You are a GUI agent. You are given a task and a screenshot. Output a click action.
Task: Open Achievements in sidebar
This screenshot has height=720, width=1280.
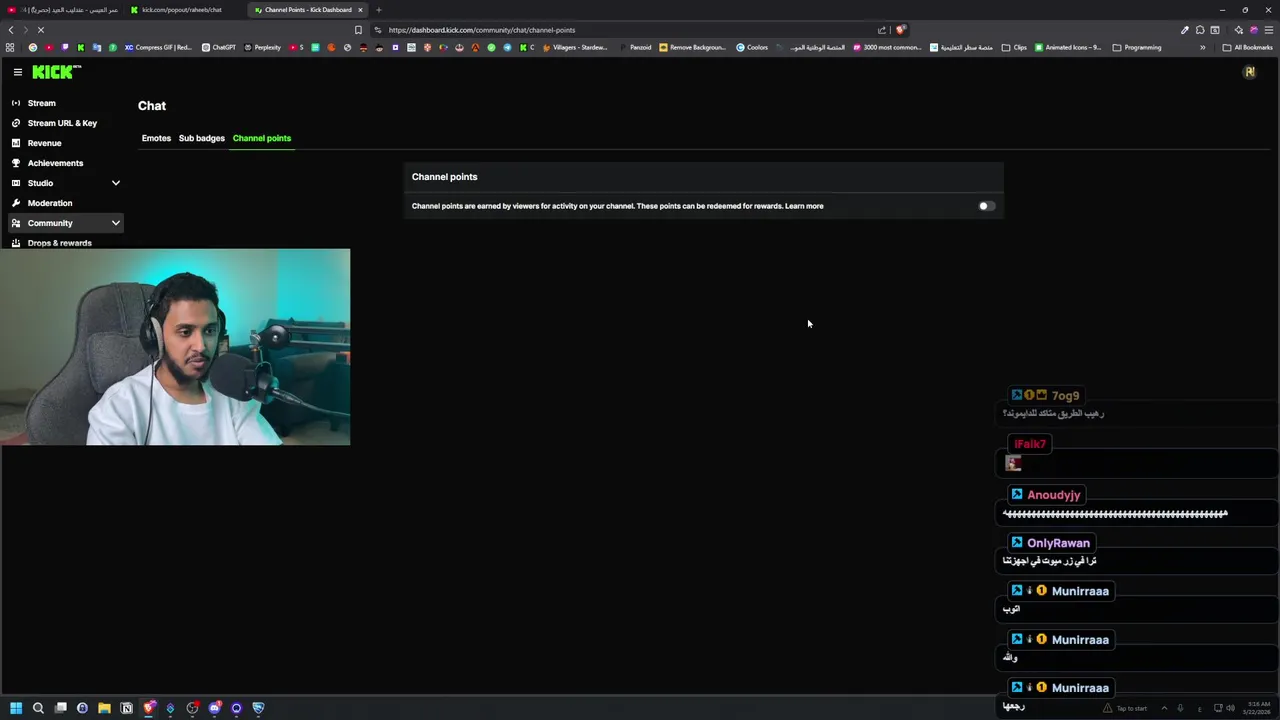click(55, 163)
